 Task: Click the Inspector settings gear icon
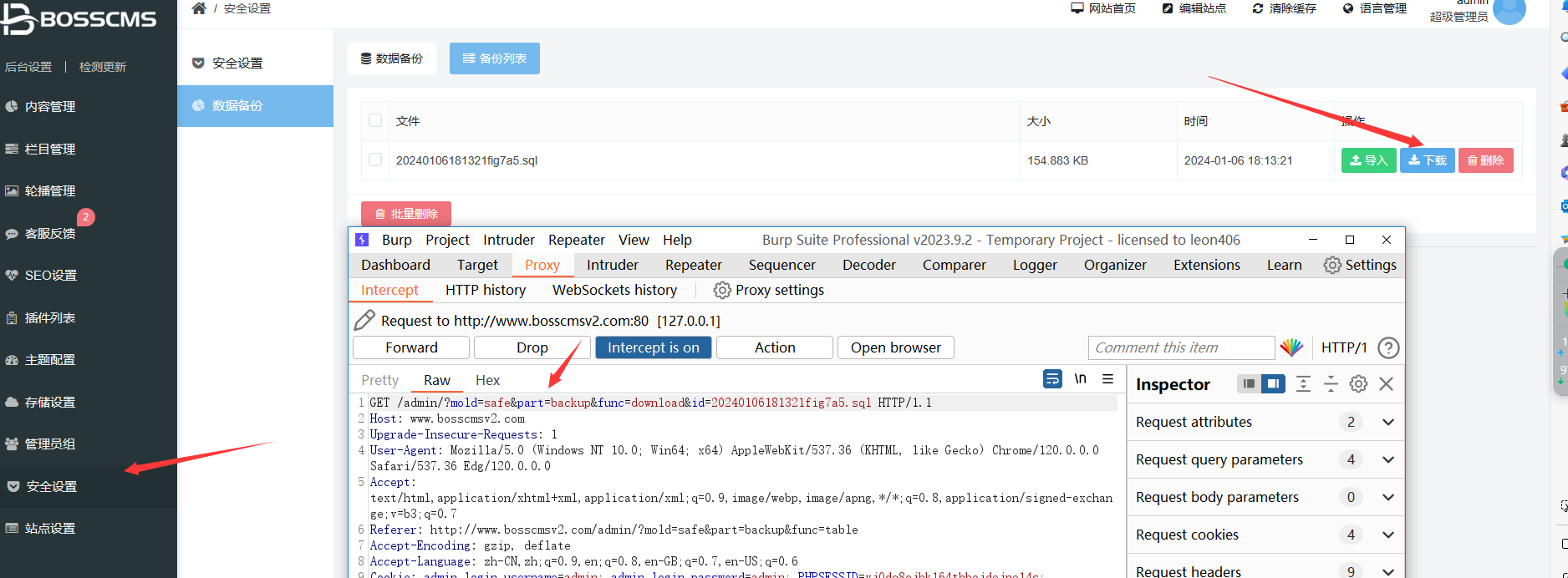point(1358,384)
